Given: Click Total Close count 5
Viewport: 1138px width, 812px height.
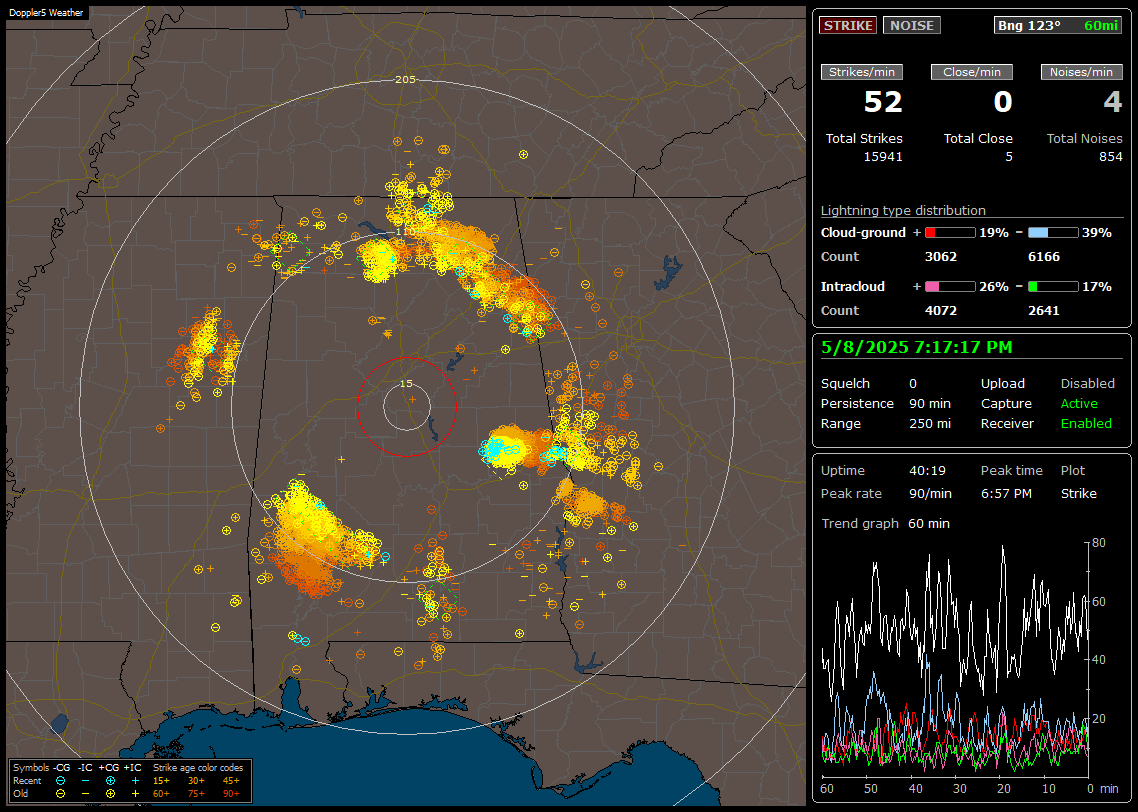Looking at the screenshot, I should (x=1009, y=157).
